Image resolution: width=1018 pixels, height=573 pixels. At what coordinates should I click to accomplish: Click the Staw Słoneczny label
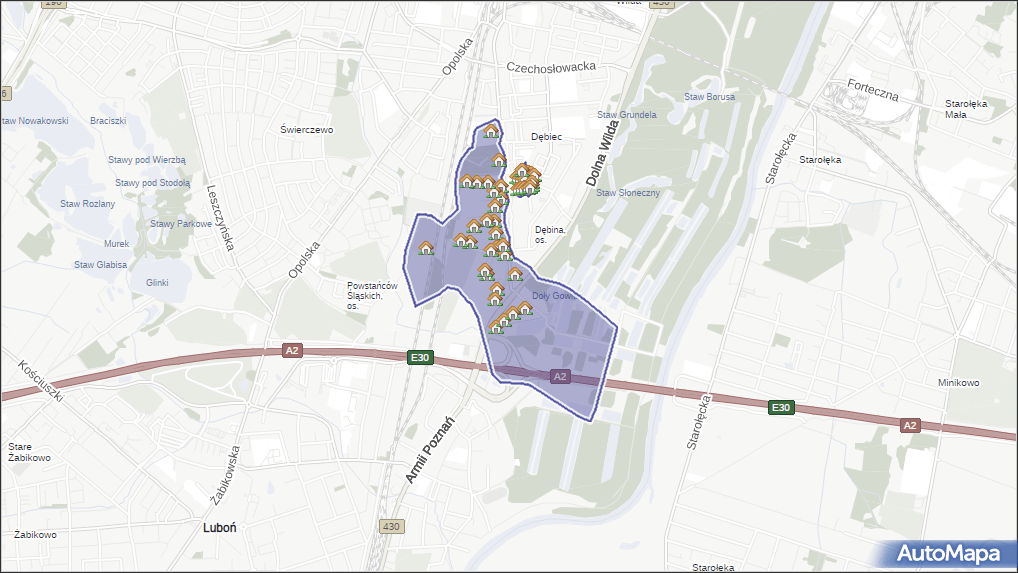(628, 193)
